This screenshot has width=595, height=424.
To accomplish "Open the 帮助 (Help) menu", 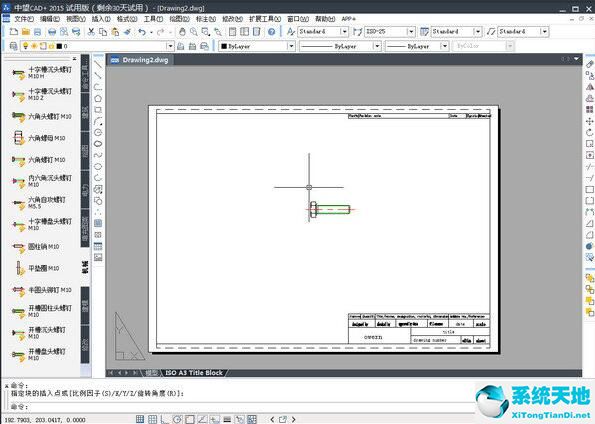I will point(325,19).
